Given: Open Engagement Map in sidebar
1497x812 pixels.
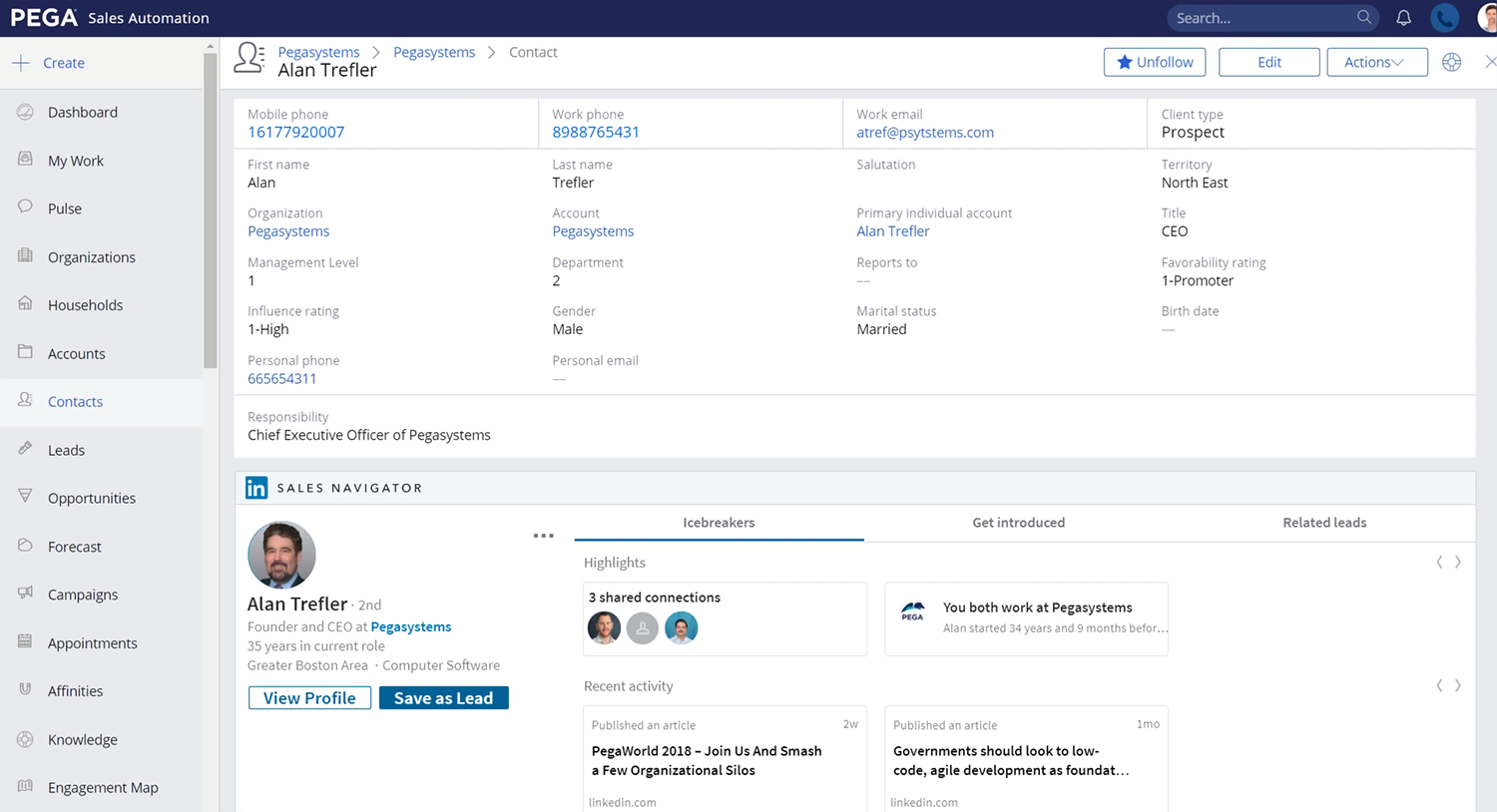Looking at the screenshot, I should (x=103, y=787).
